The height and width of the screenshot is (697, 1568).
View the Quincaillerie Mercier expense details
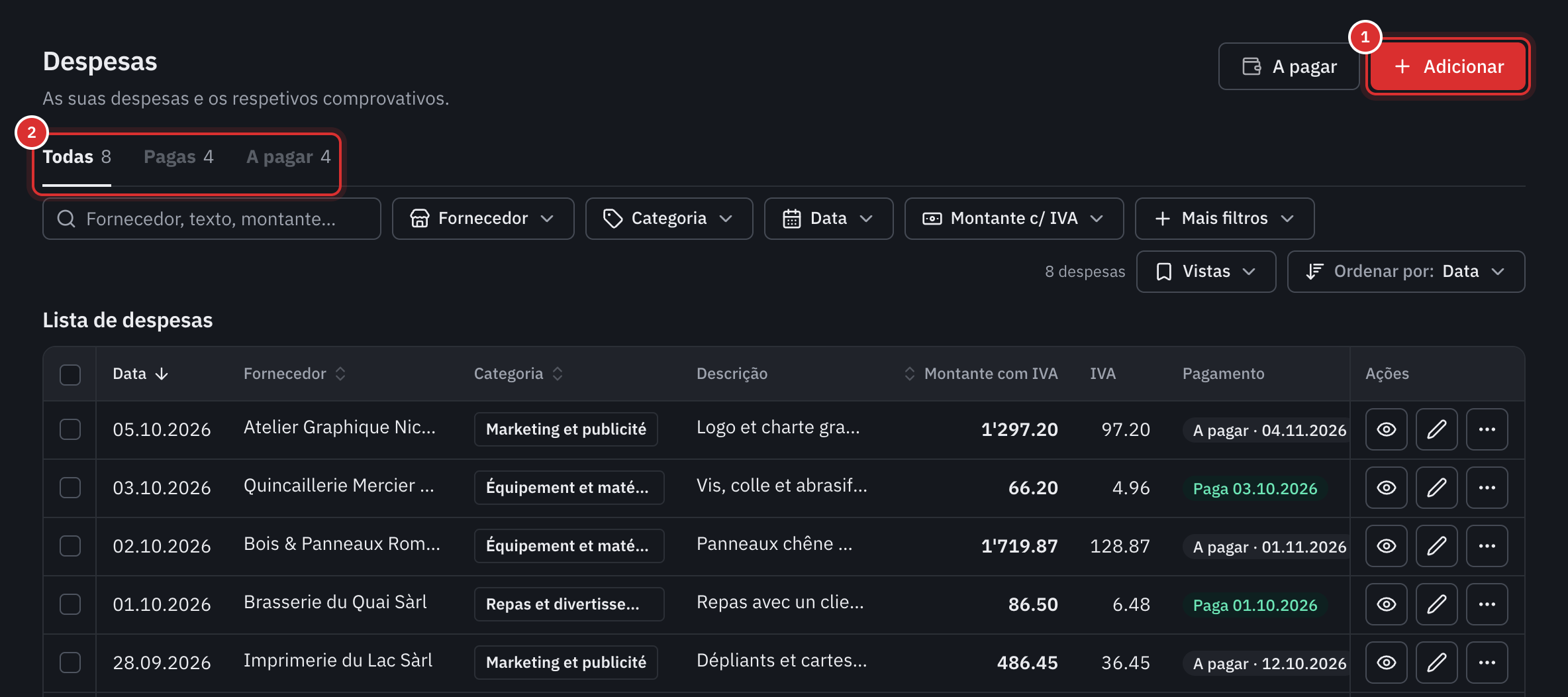coord(1386,488)
